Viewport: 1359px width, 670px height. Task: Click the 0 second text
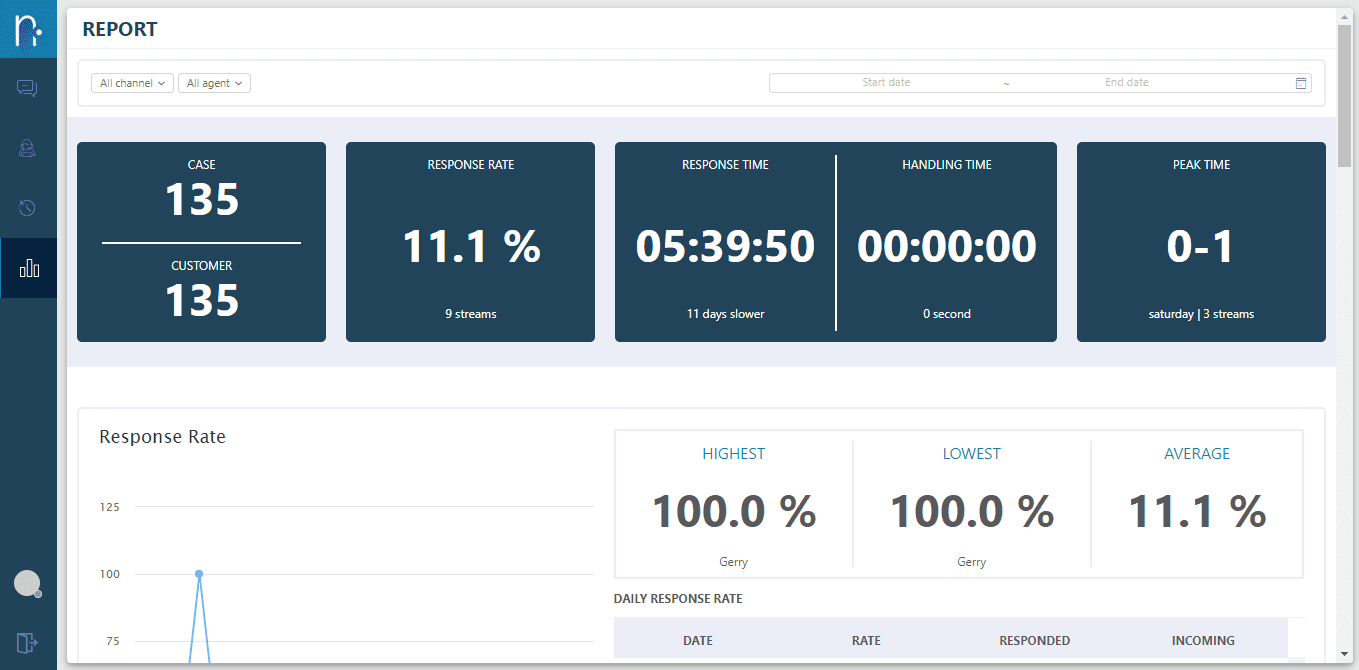pyautogui.click(x=947, y=314)
